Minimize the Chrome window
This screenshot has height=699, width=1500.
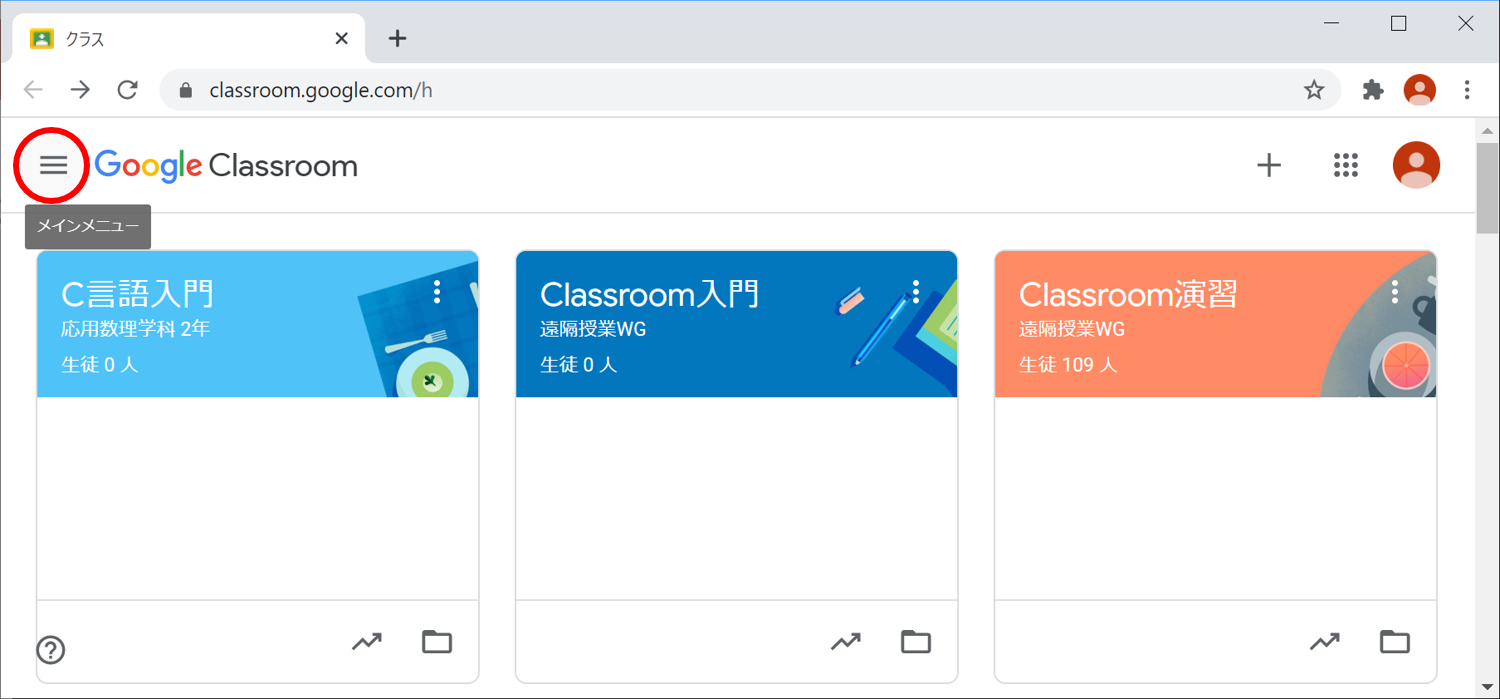coord(1331,24)
